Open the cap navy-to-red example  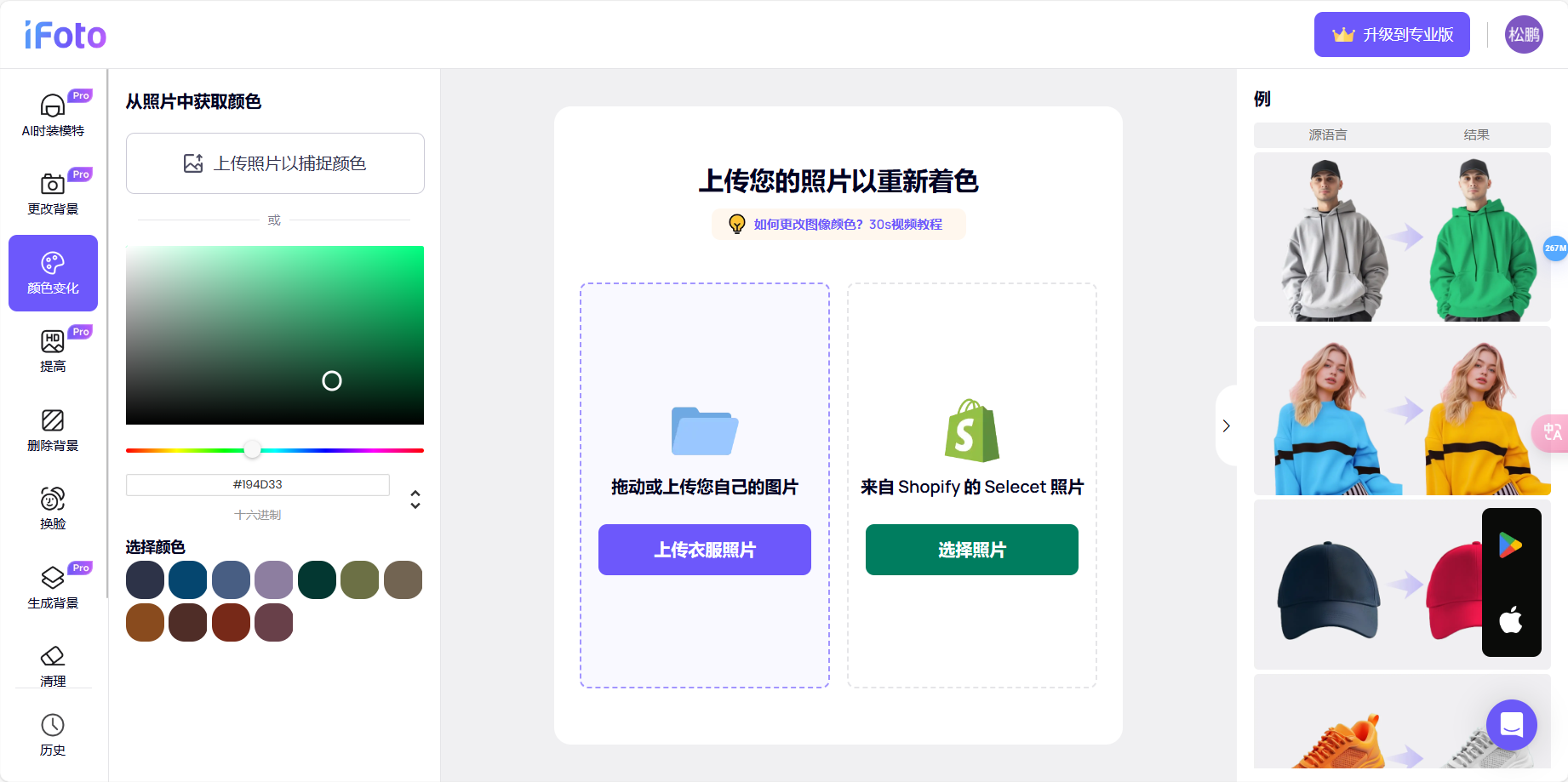1402,585
